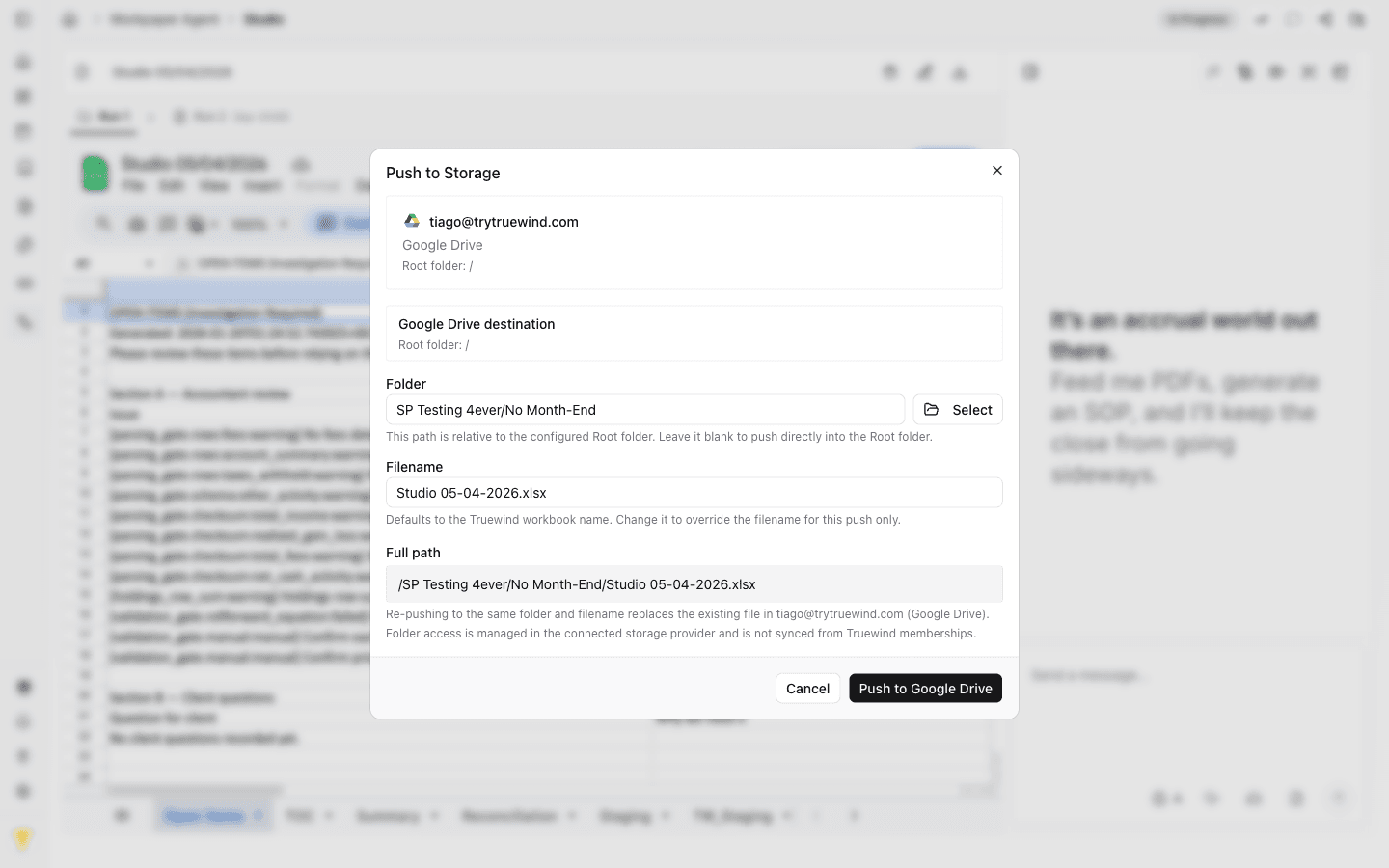Close the Push to Storage dialog
The image size is (1389, 868).
click(x=996, y=171)
